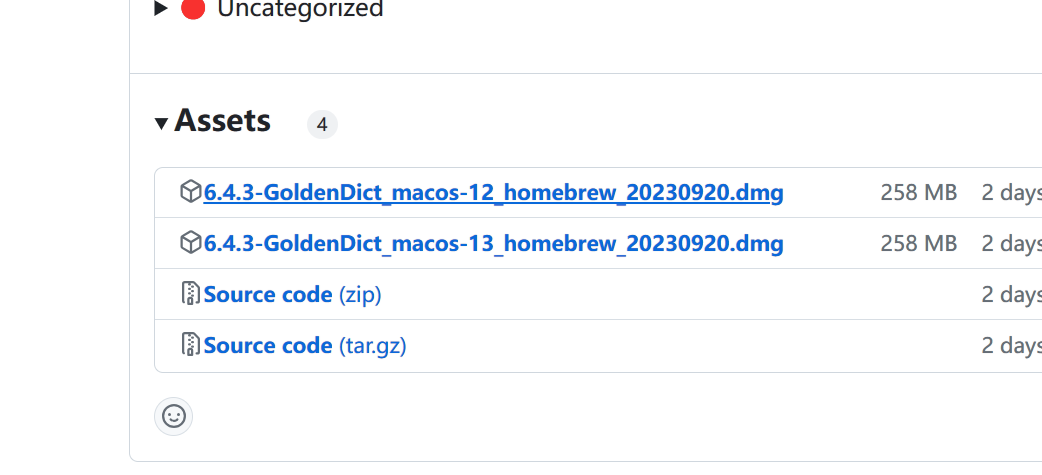Click the Assets count badge showing 4

(x=322, y=124)
